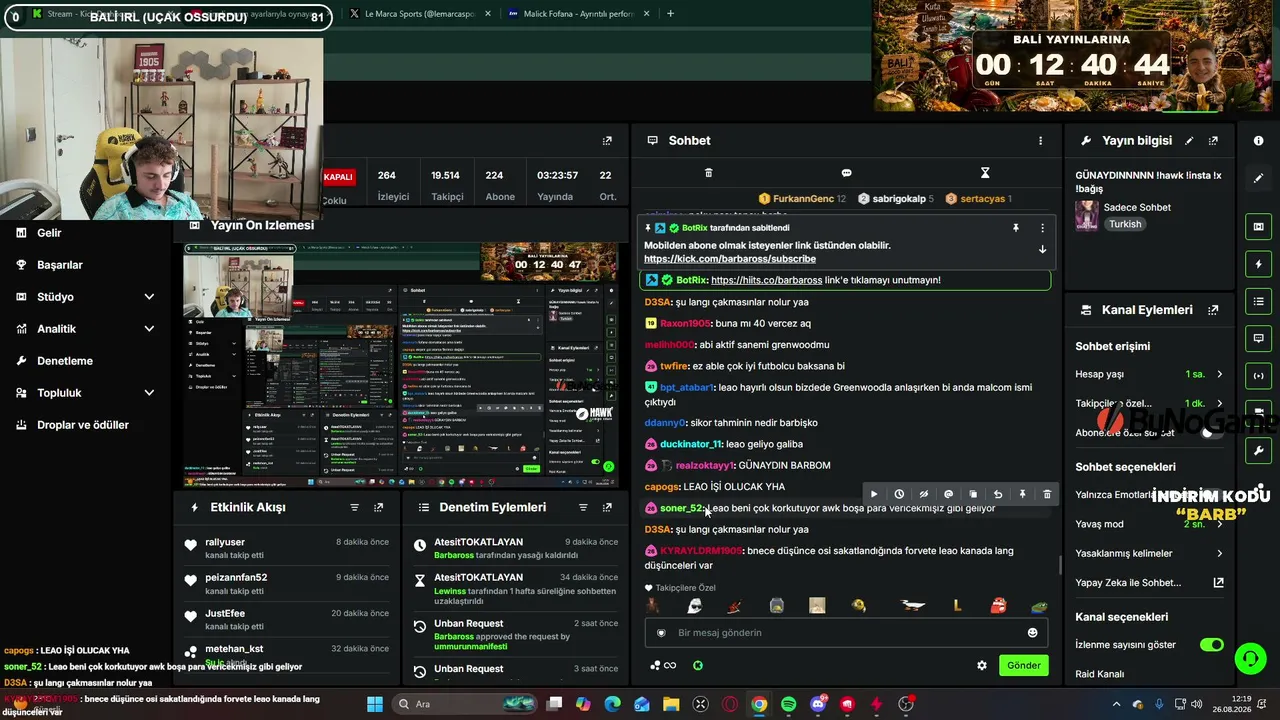
Task: Click the pin icon on BotRix pinned message
Action: [1016, 228]
